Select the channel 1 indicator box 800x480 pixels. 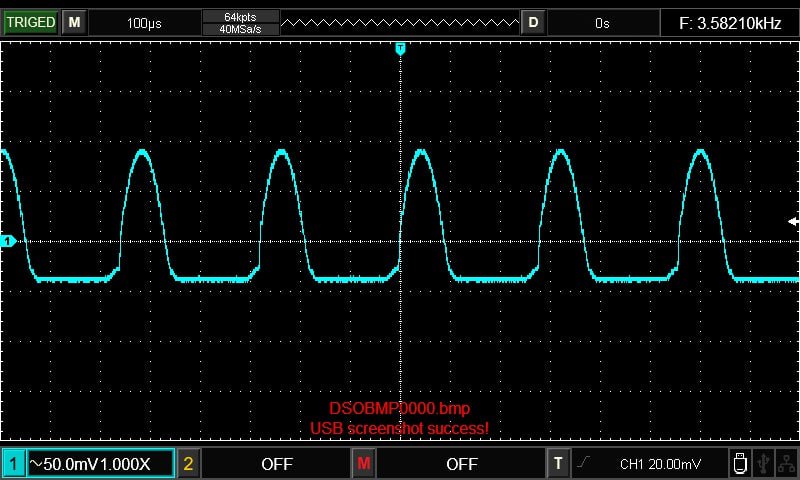13,464
